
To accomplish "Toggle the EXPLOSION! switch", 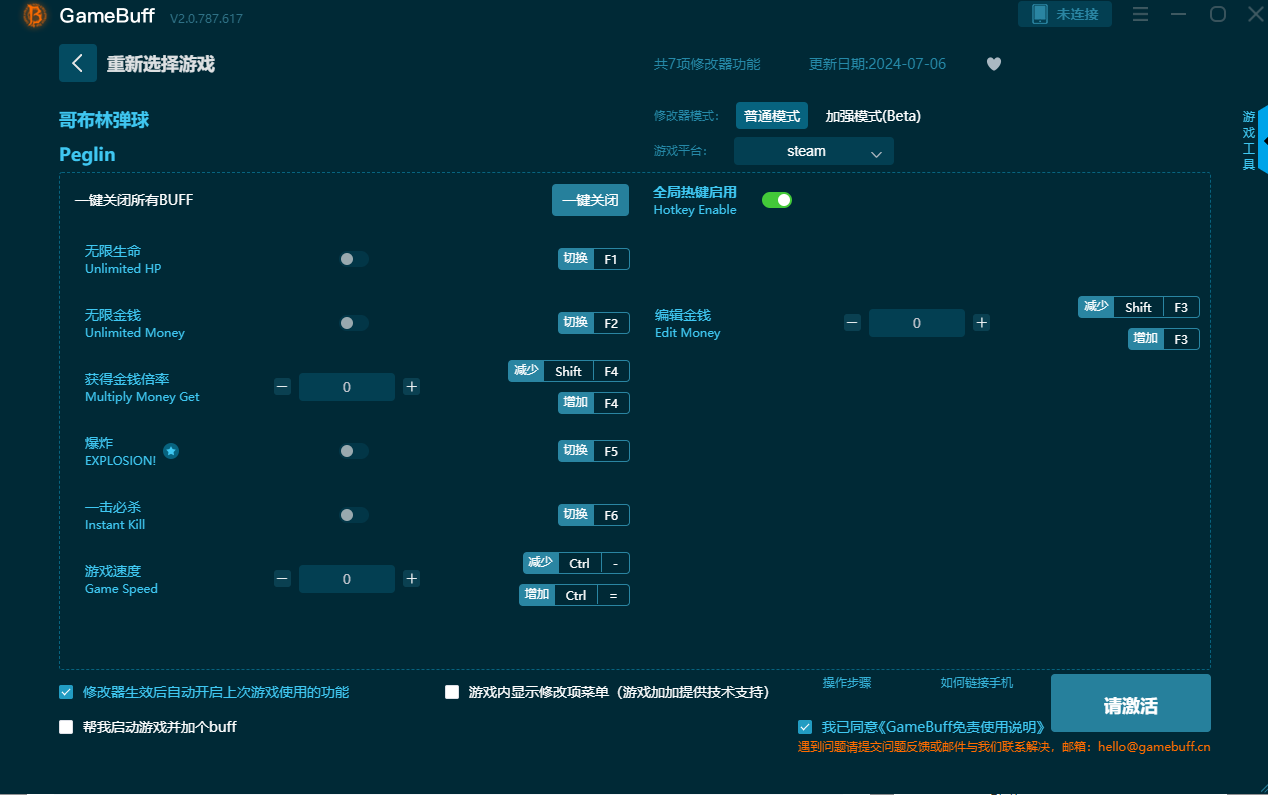I will point(353,451).
